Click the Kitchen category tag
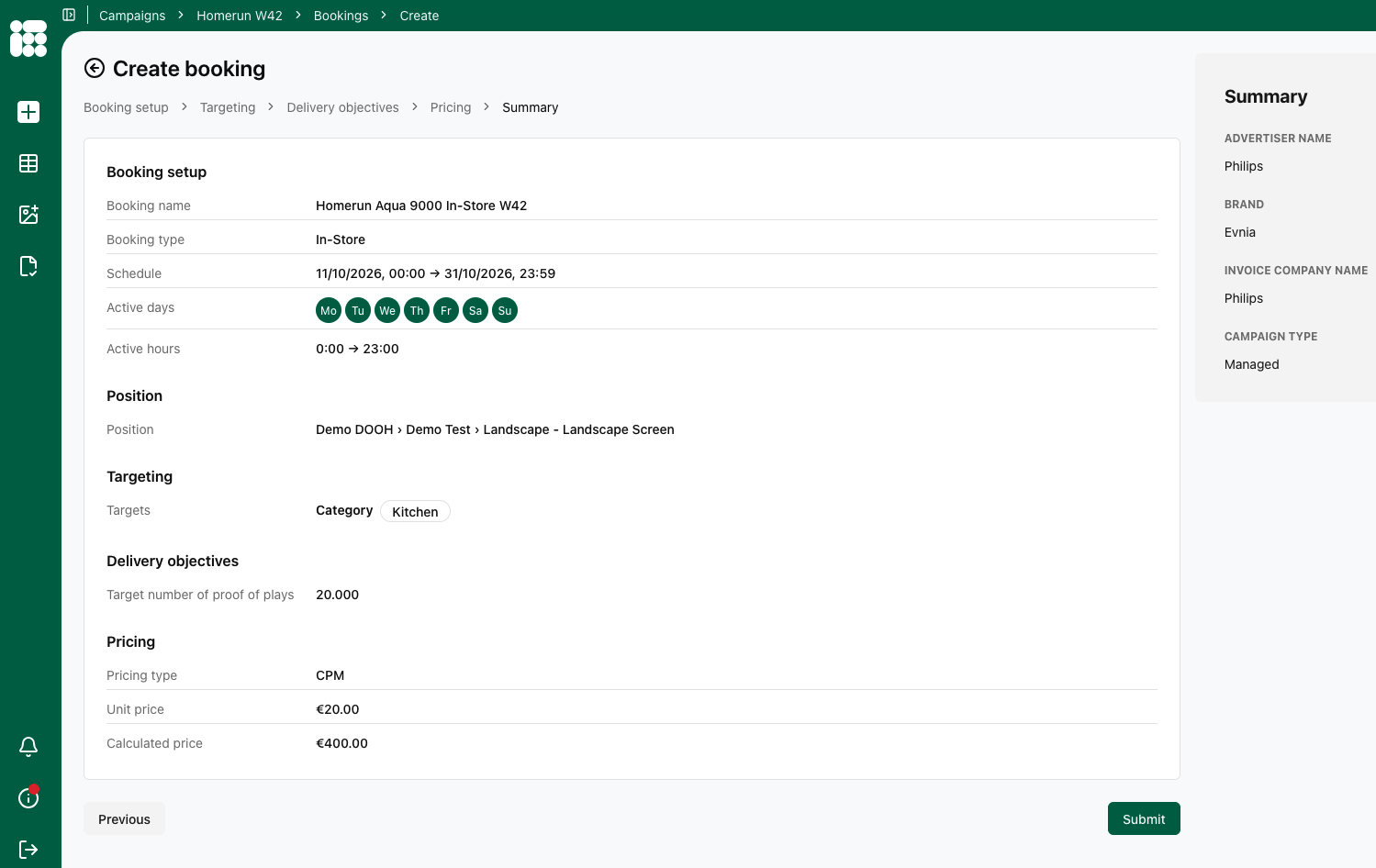 pyautogui.click(x=415, y=512)
